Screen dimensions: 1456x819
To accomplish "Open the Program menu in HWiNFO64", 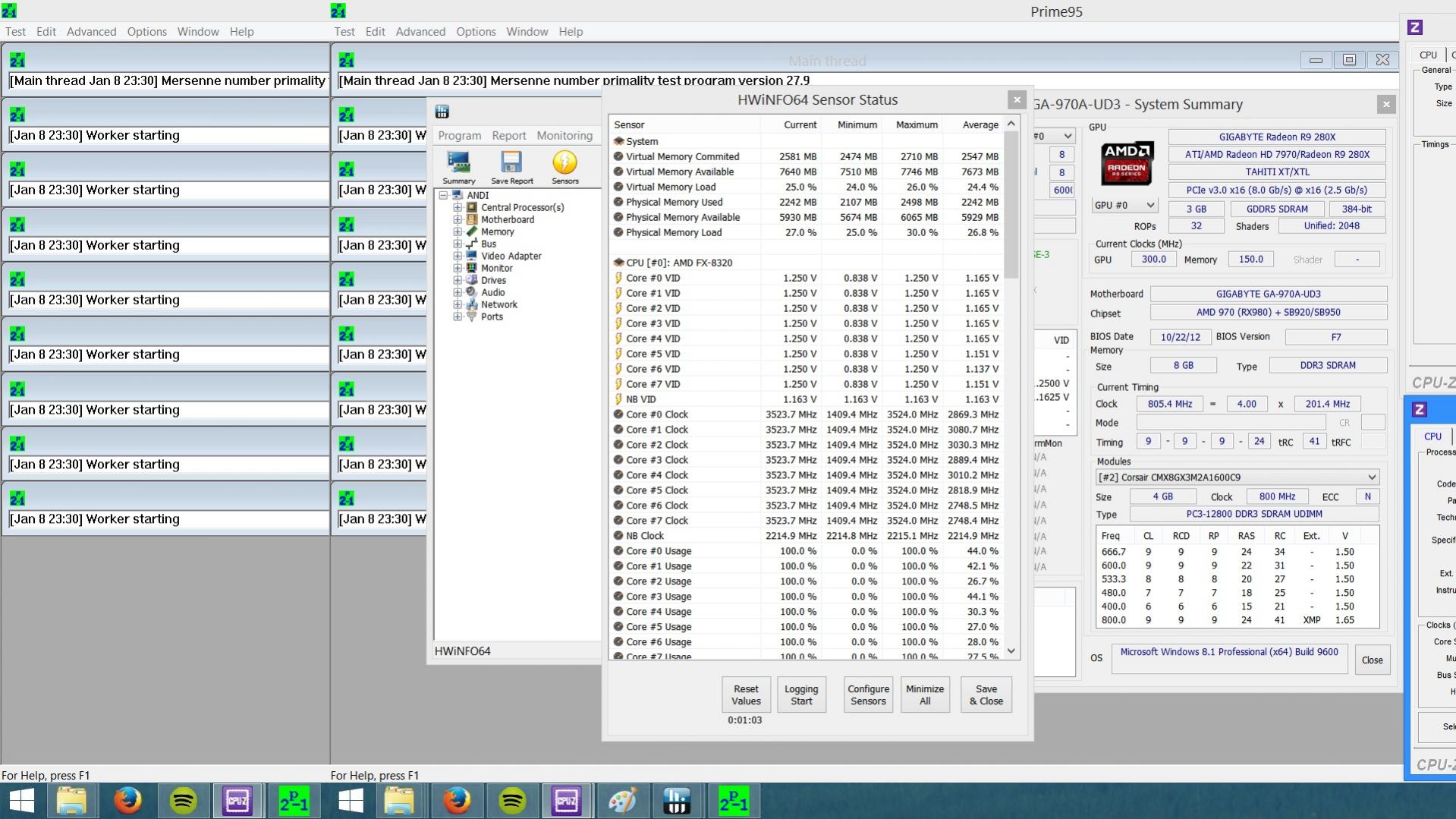I will click(459, 135).
